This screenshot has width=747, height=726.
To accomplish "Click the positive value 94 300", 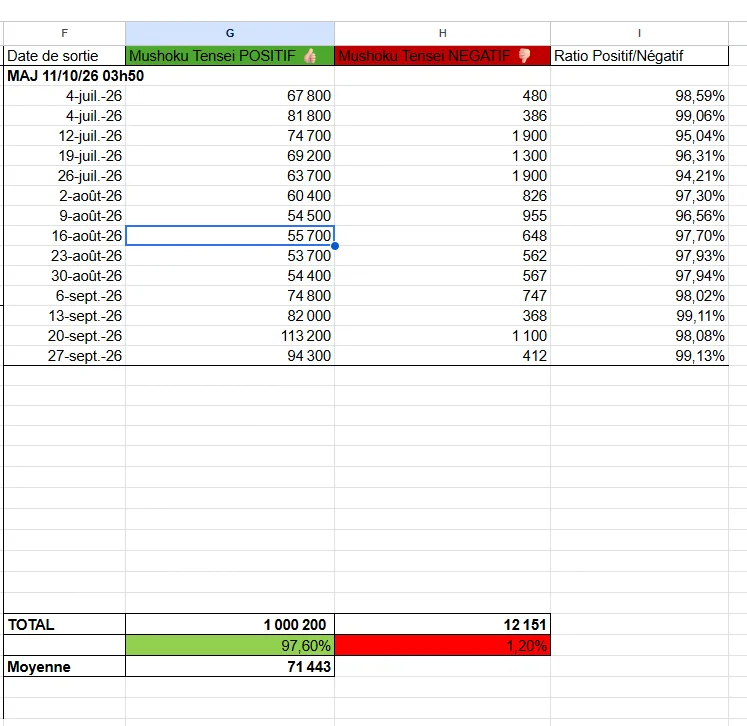I will (230, 356).
